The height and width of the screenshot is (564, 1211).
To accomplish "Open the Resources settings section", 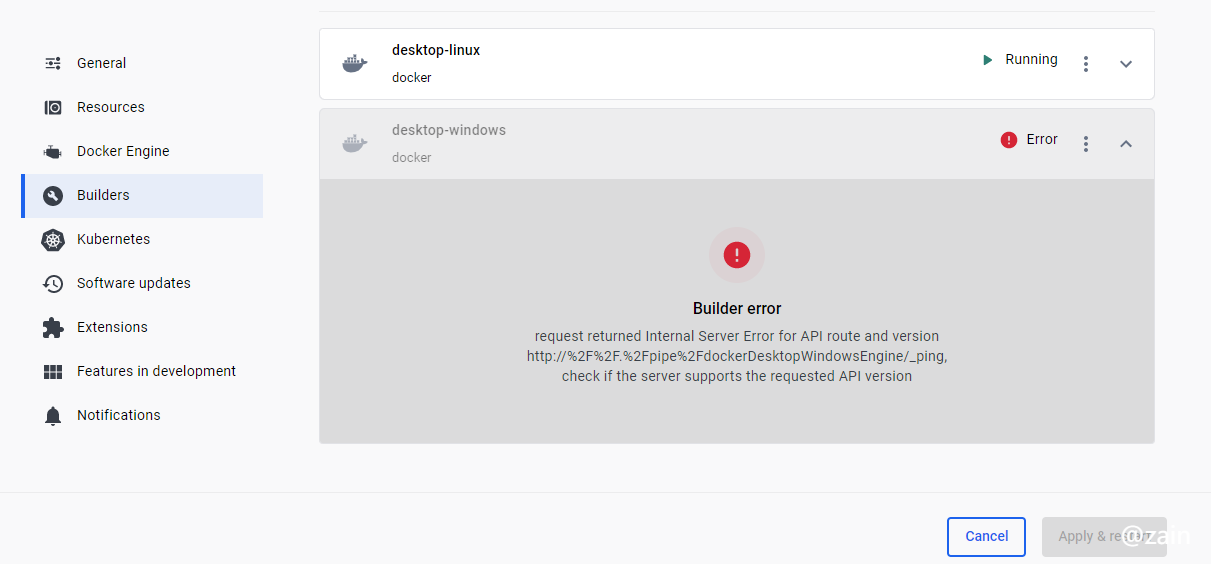I will coord(142,107).
